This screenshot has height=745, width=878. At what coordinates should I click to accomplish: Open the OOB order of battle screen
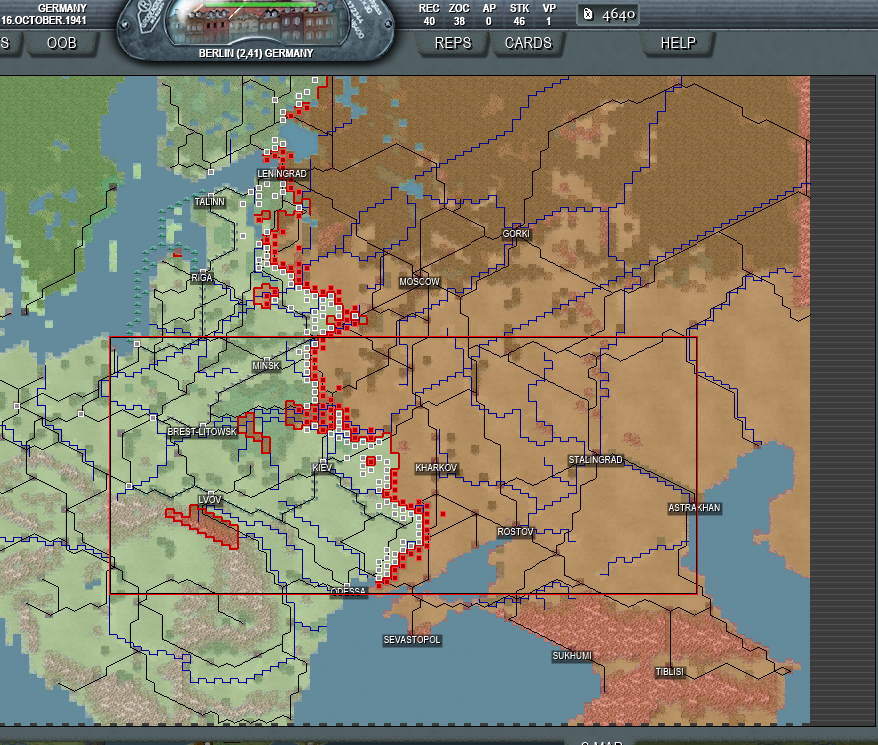[62, 43]
